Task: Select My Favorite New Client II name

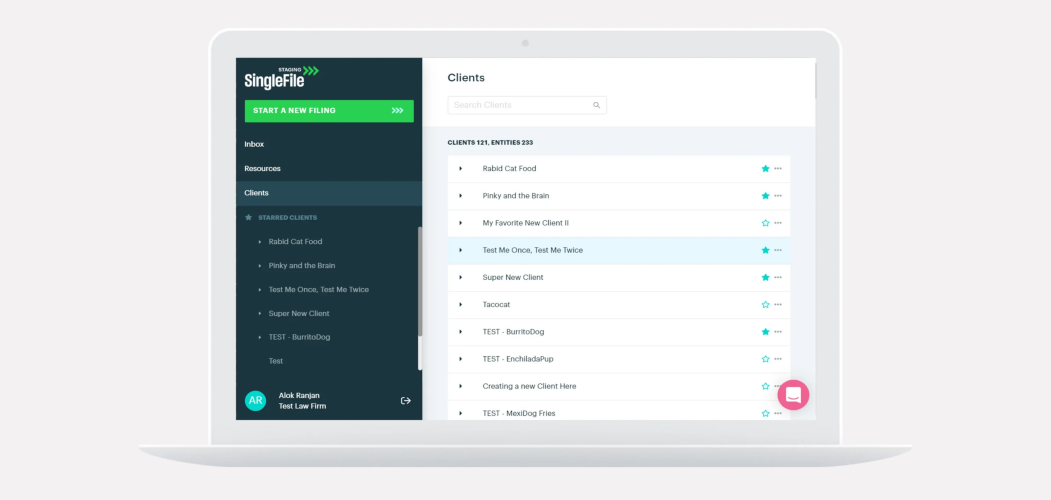Action: pos(526,223)
